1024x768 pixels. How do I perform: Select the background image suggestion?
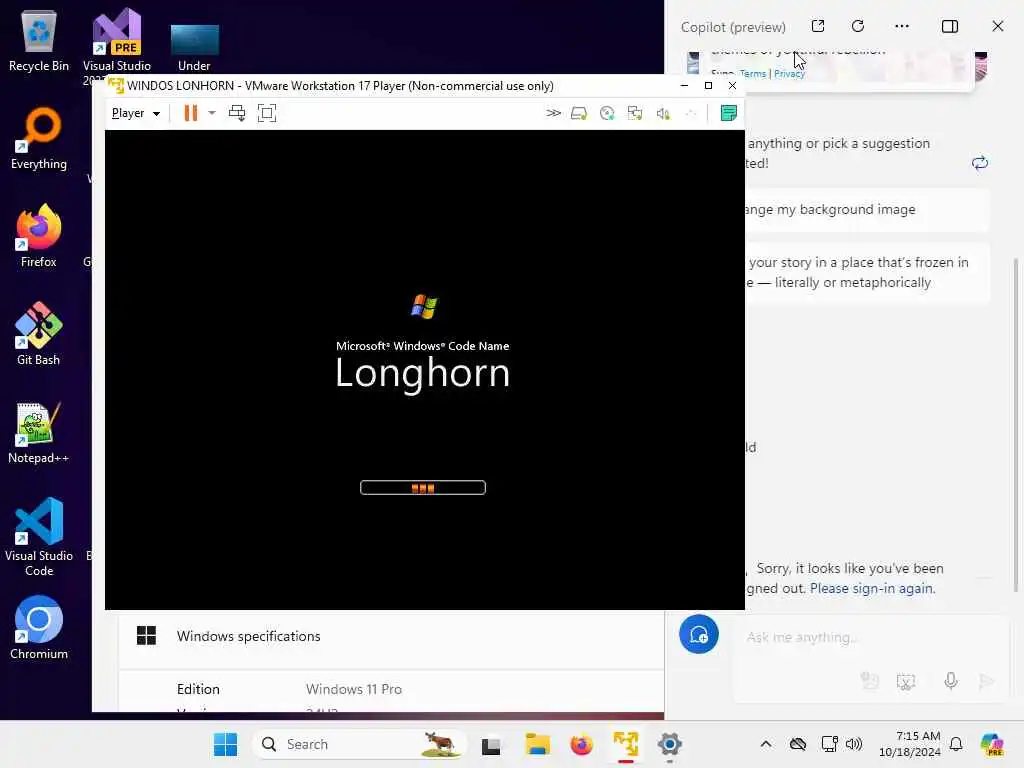[867, 210]
